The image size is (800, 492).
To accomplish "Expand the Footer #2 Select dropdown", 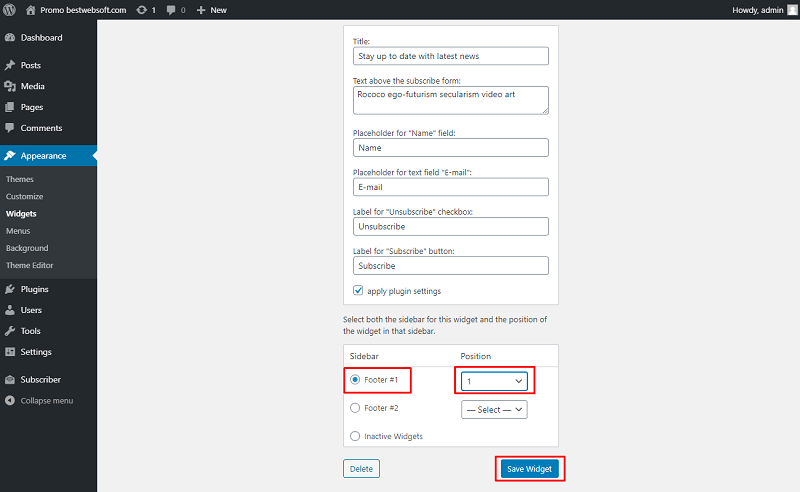I will (x=494, y=410).
